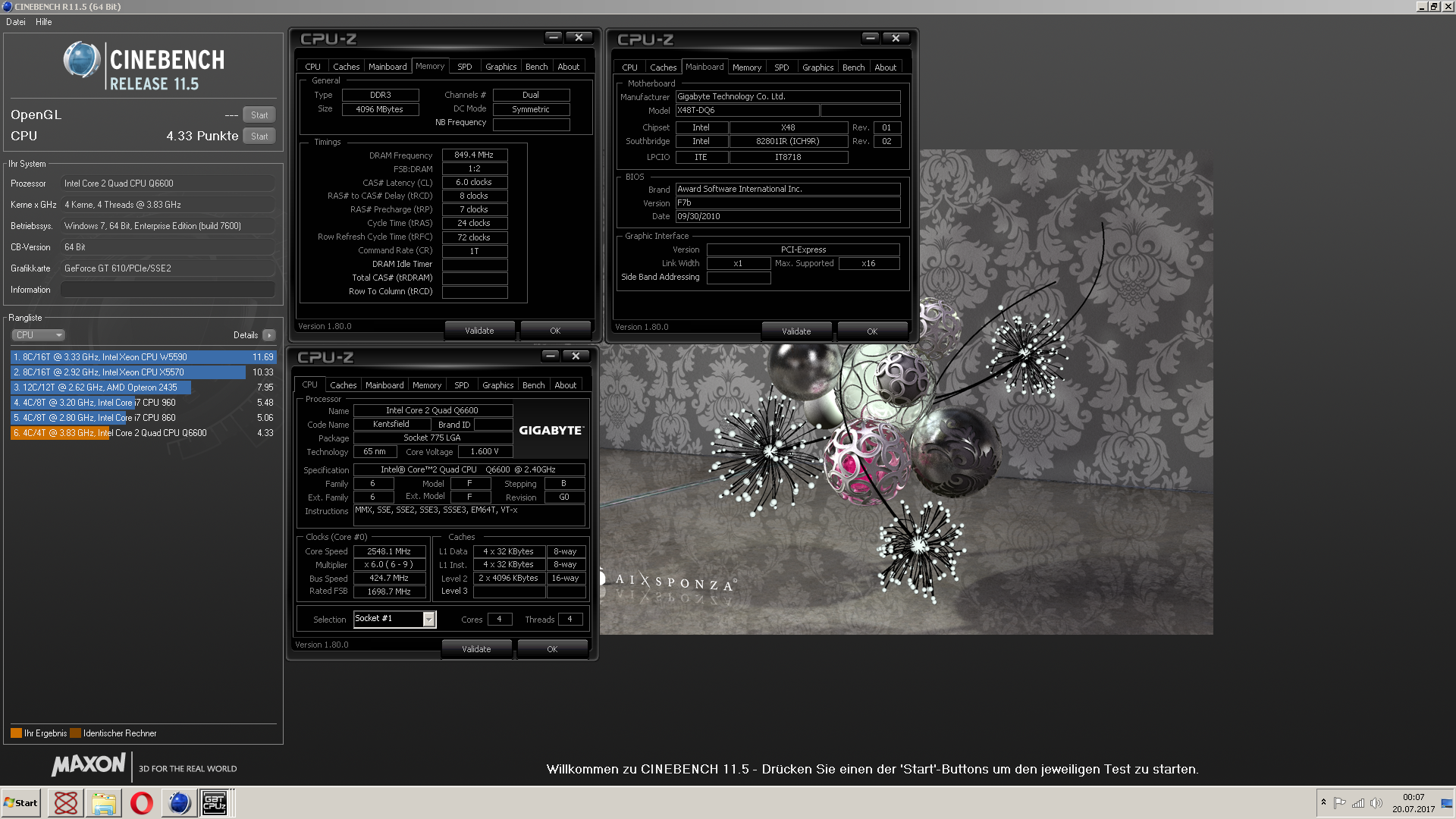Viewport: 1456px width, 819px height.
Task: Minimize the bottom CPU-Z window
Action: click(x=551, y=356)
